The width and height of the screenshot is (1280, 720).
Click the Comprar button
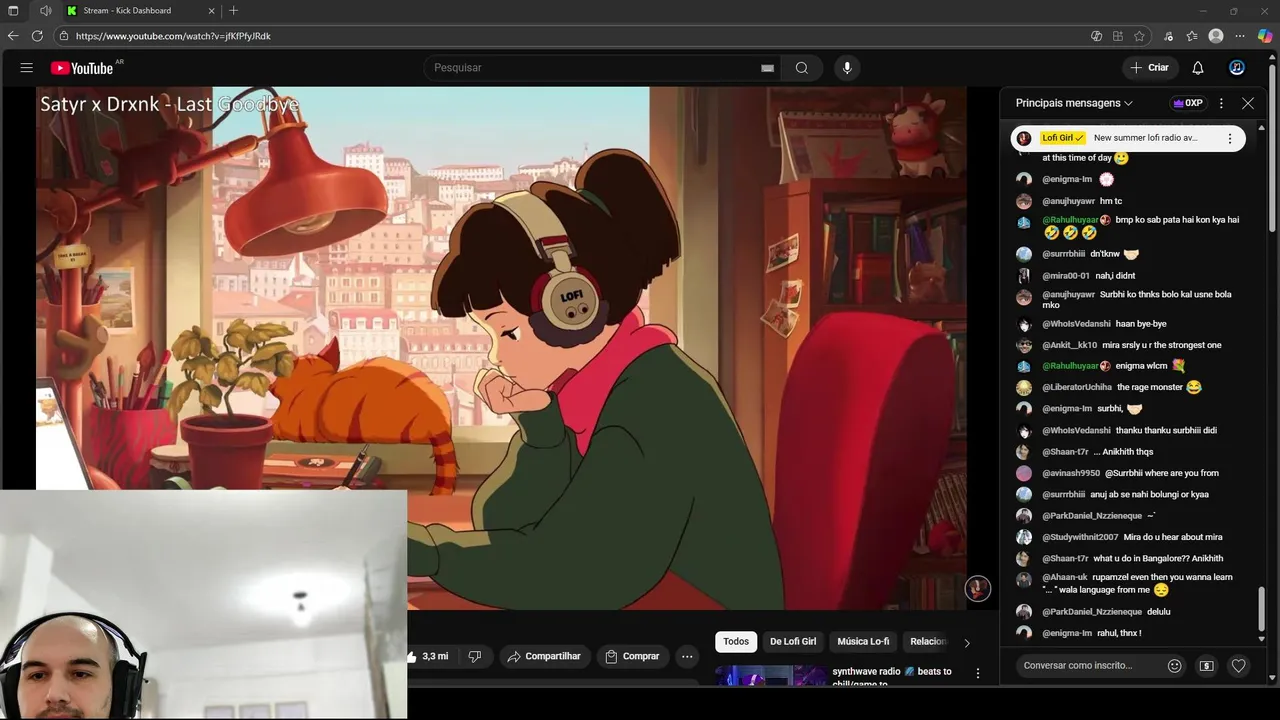pyautogui.click(x=632, y=656)
